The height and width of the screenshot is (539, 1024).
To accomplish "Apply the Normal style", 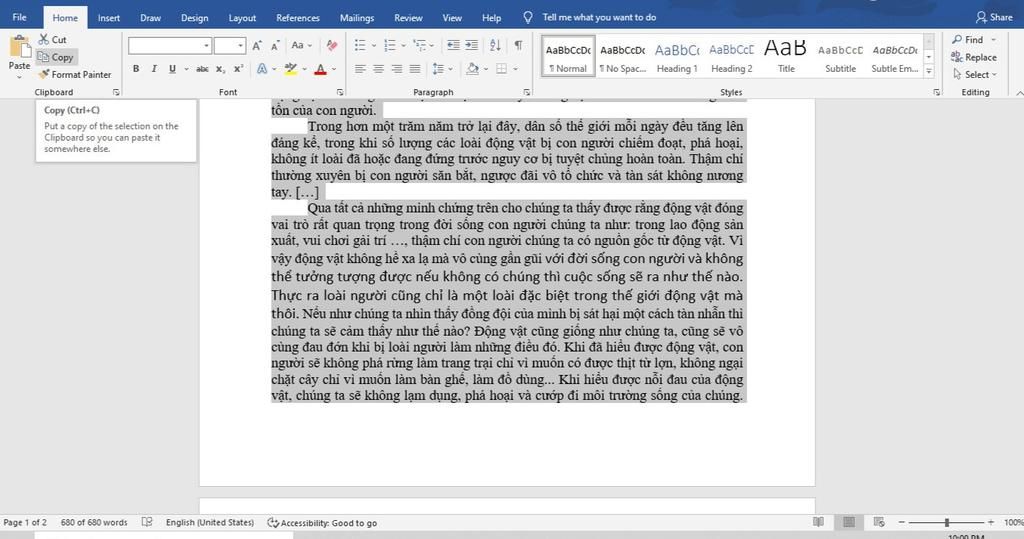I will coord(568,57).
